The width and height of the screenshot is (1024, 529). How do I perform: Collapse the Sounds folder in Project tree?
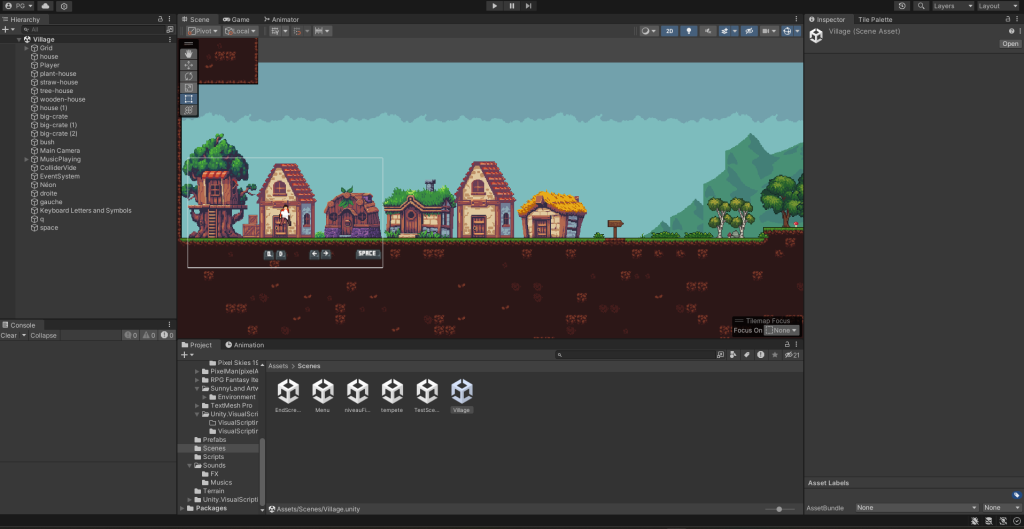[189, 466]
